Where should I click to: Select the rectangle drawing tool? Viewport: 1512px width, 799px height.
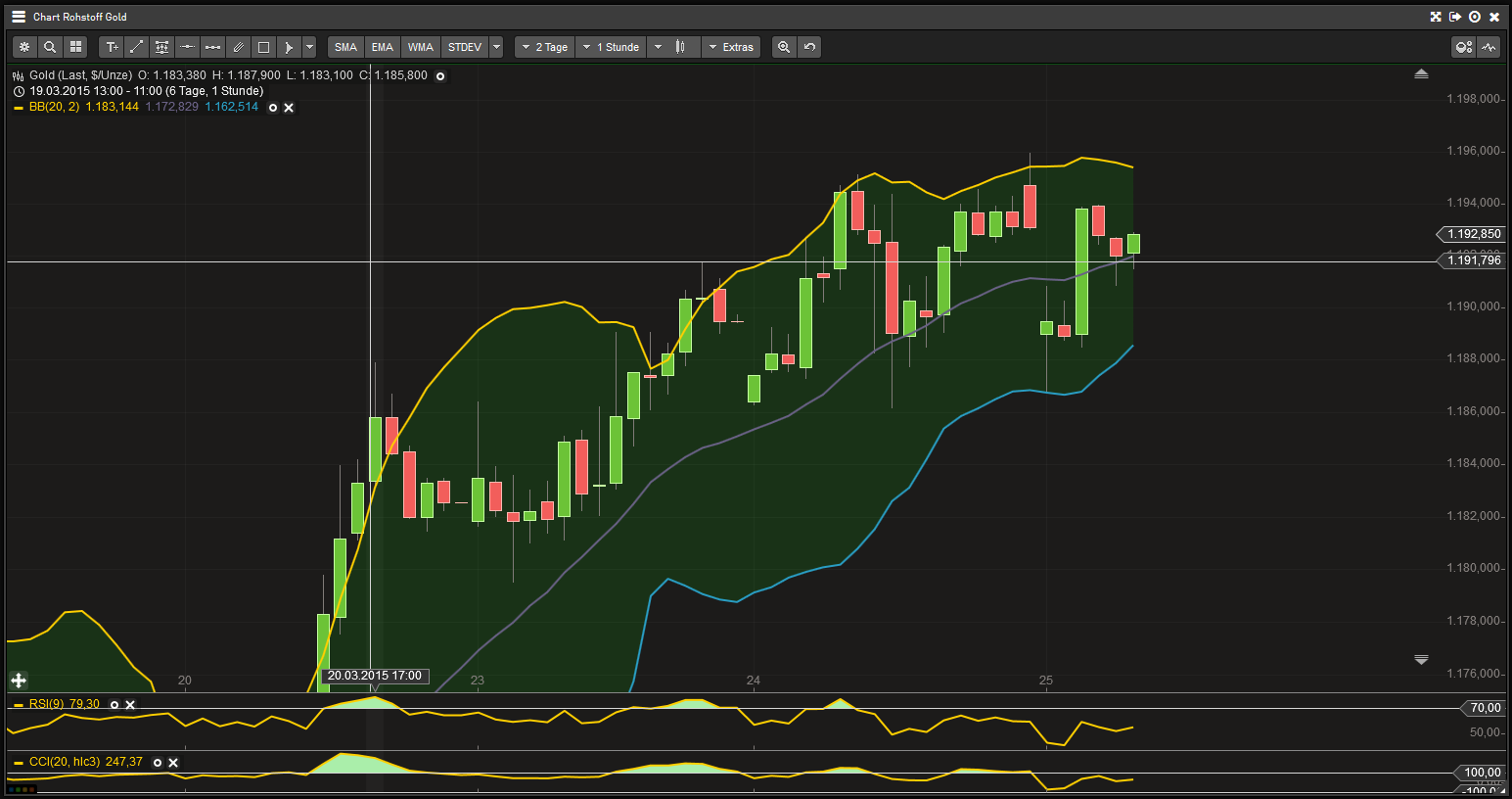(x=263, y=47)
